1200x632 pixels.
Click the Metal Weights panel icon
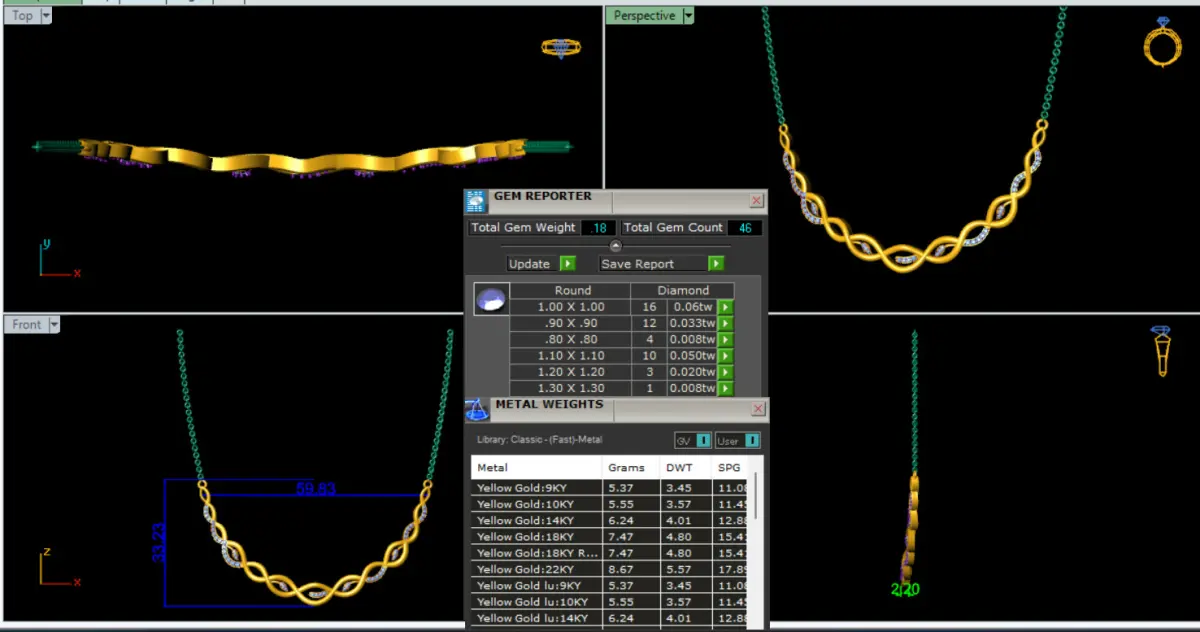[477, 409]
